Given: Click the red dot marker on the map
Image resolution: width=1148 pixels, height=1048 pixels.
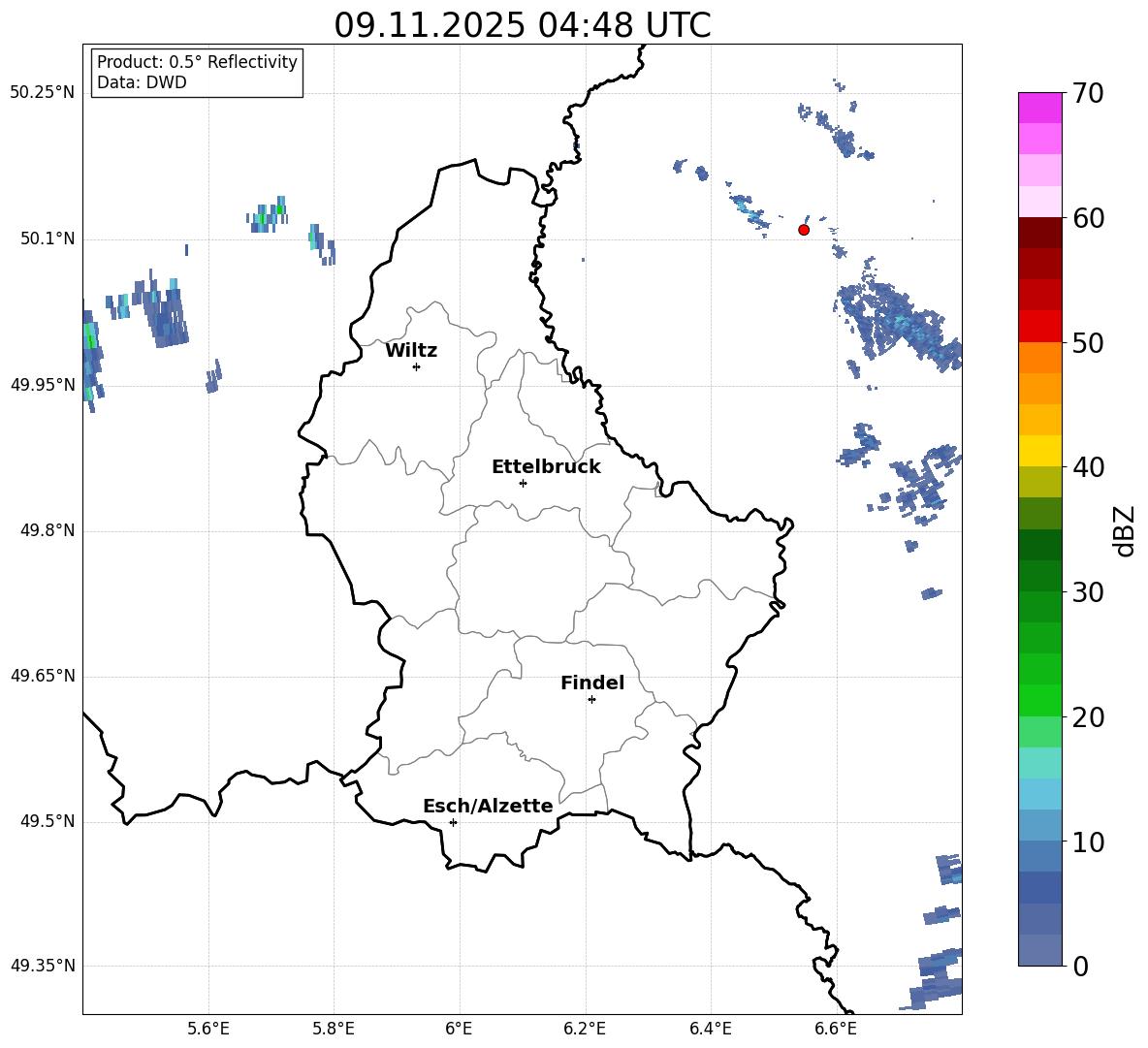Looking at the screenshot, I should point(803,230).
